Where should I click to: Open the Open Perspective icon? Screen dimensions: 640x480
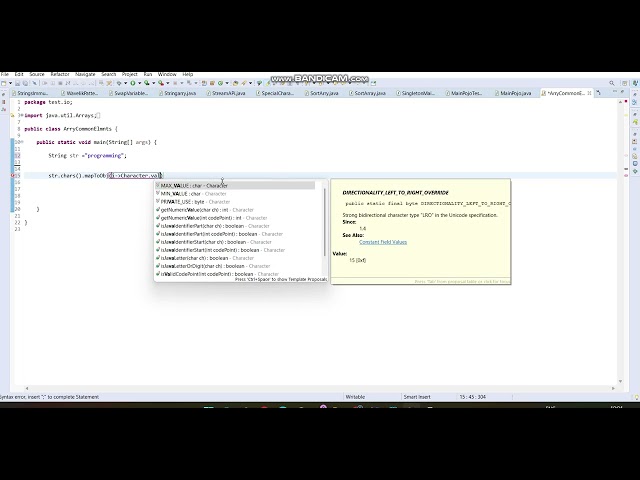(624, 83)
